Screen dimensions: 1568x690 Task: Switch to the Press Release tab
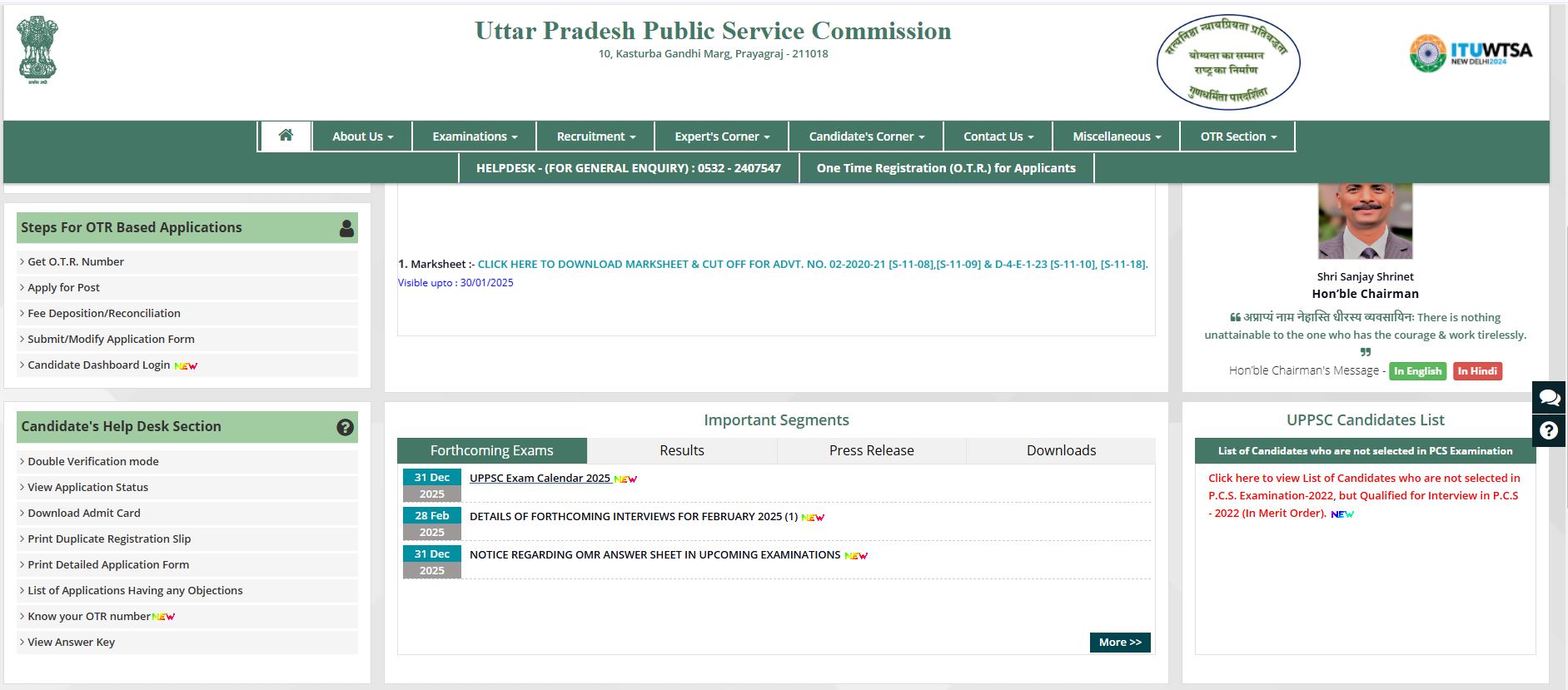pyautogui.click(x=872, y=450)
